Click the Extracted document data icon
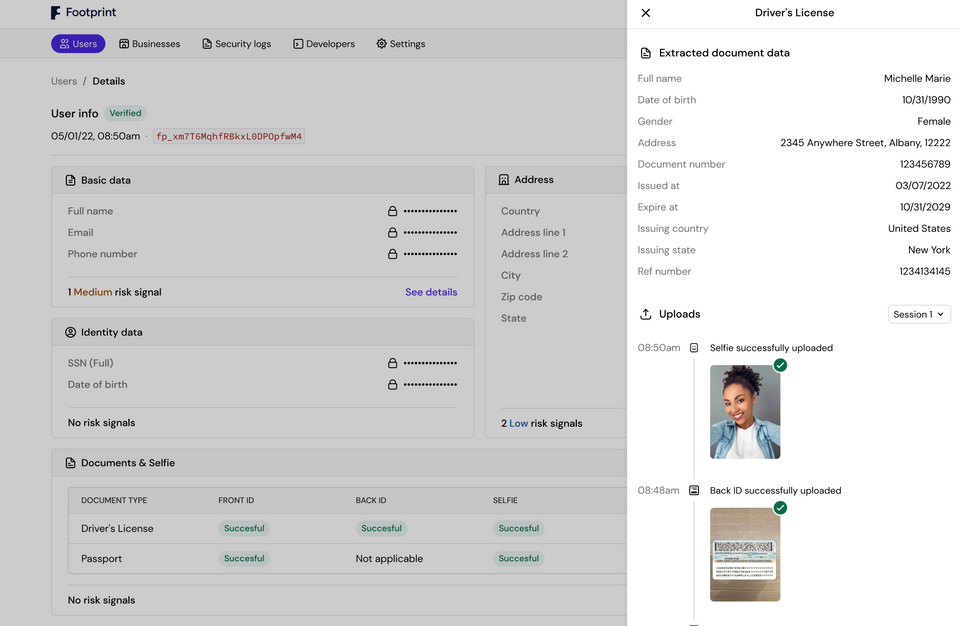Viewport: 960px width, 626px height. click(646, 53)
